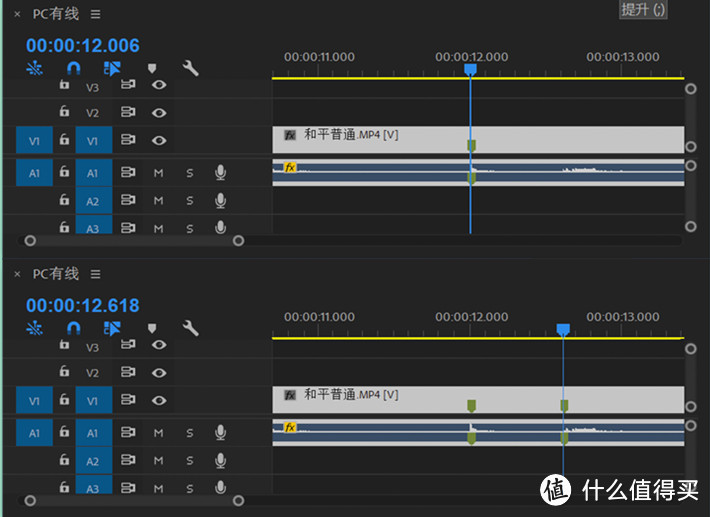This screenshot has width=710, height=517.
Task: Target A1 track header in lower timeline
Action: 94,433
